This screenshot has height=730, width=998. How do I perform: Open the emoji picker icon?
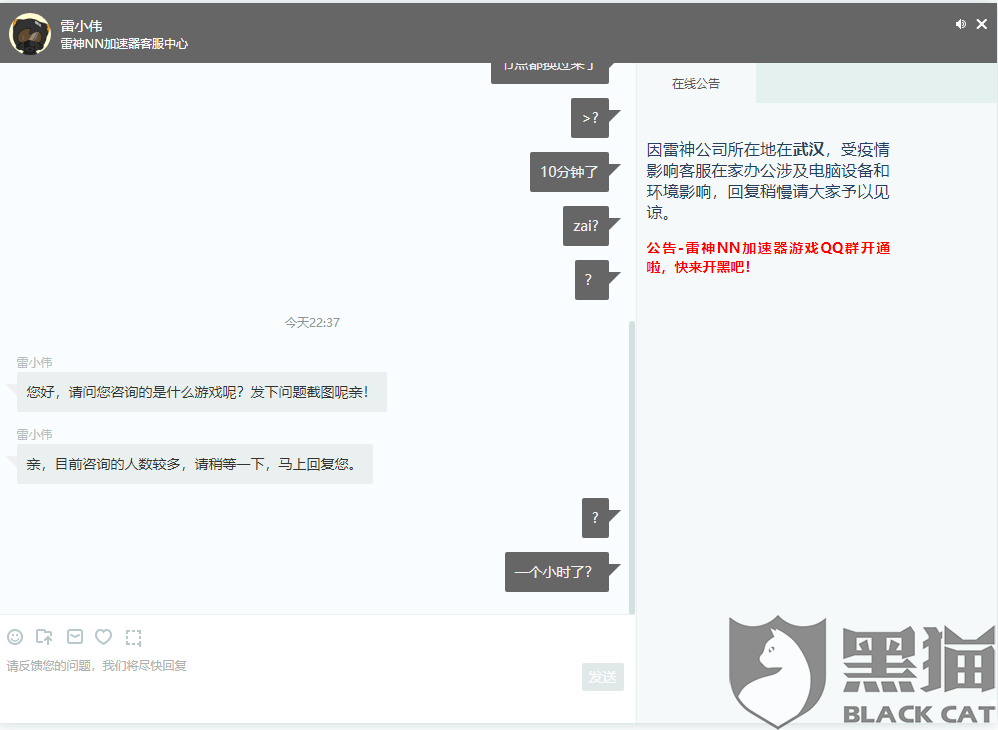pyautogui.click(x=15, y=636)
